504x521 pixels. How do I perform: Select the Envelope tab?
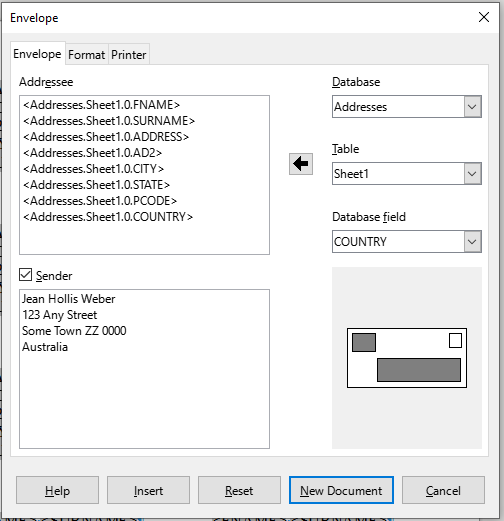(37, 53)
